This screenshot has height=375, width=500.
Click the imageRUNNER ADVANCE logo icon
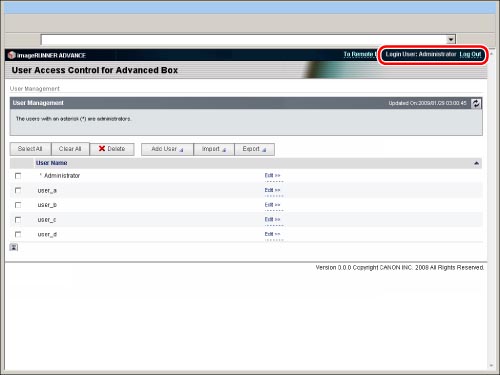(x=12, y=55)
